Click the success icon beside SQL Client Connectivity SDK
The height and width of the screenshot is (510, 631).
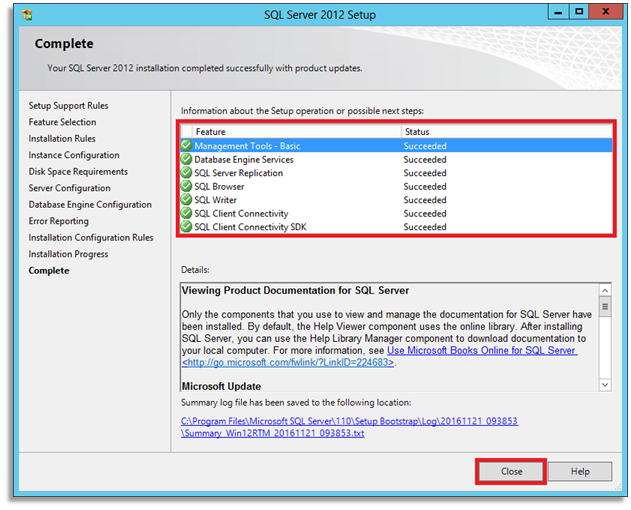point(186,227)
